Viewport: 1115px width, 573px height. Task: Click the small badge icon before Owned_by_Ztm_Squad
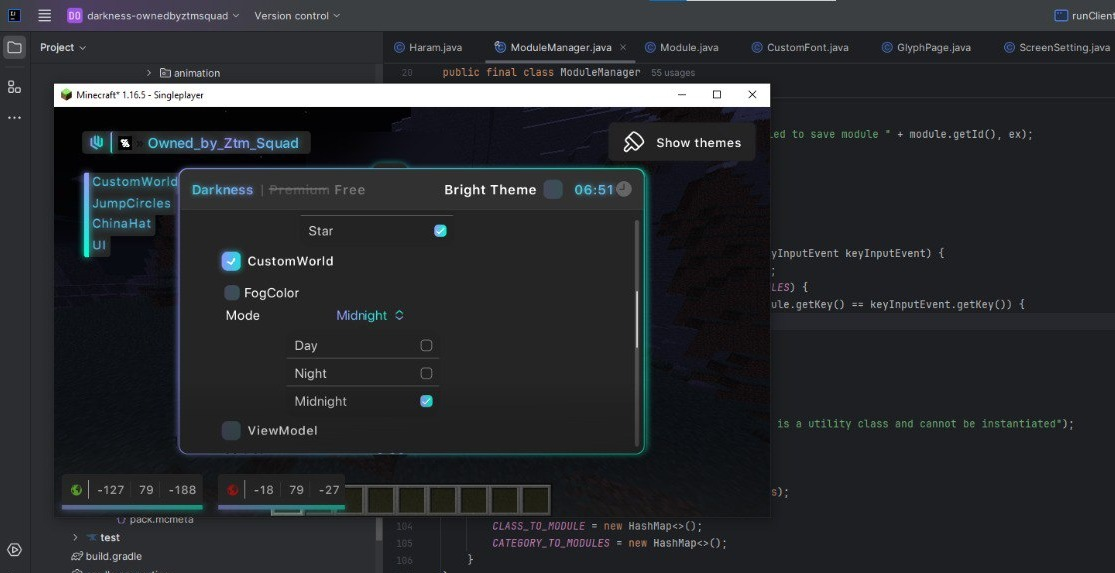[x=124, y=143]
